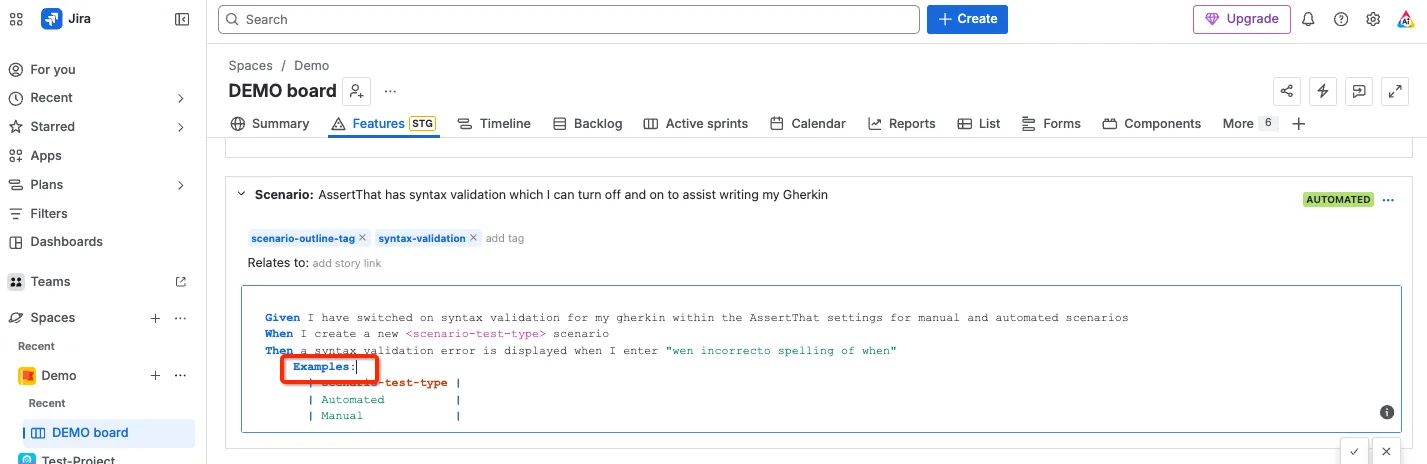Open the notifications bell
Viewport: 1427px width, 464px height.
pos(1308,19)
